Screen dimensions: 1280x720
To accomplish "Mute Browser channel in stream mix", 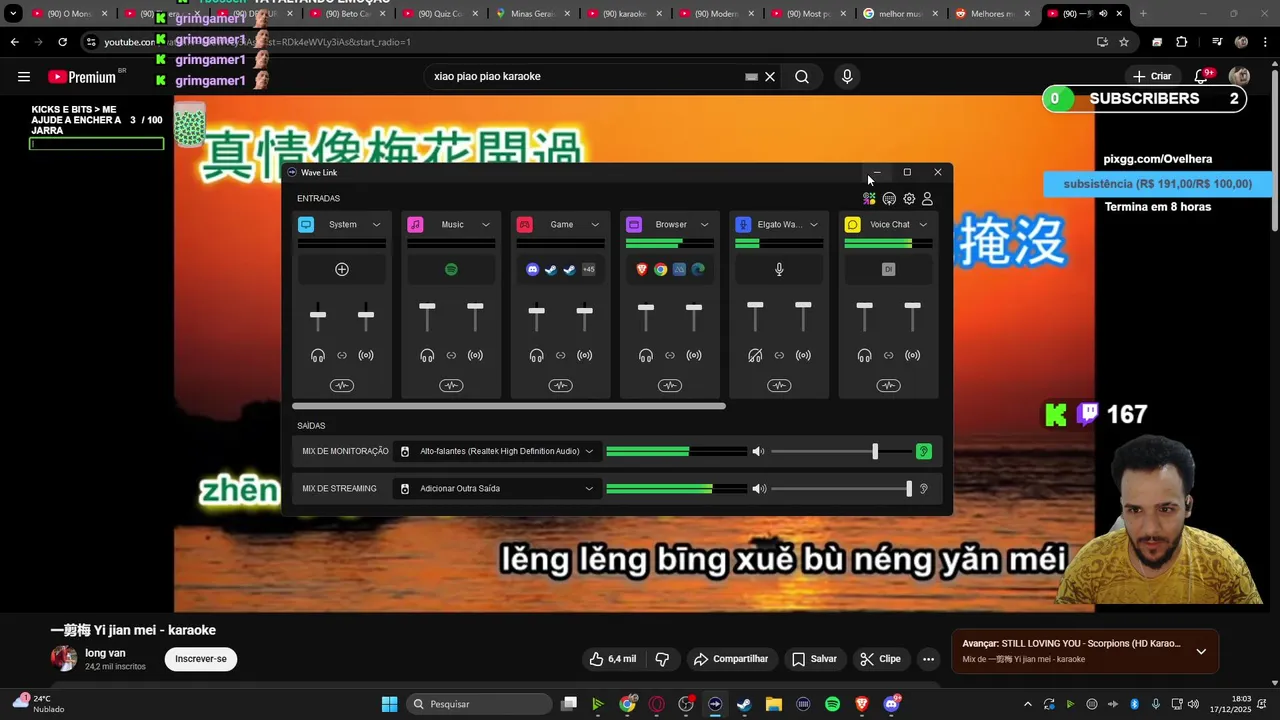I will tap(694, 355).
